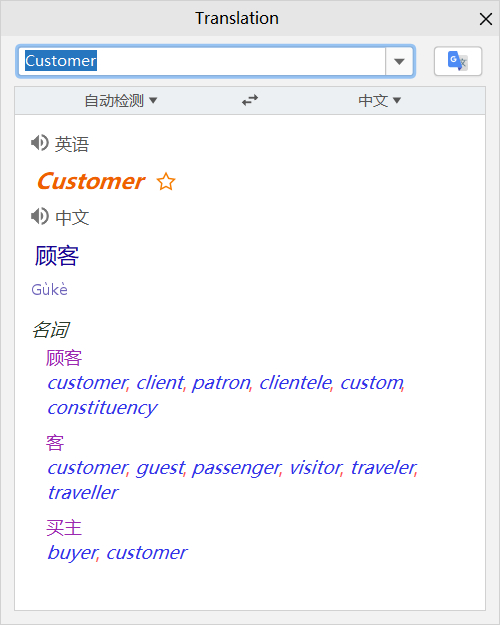Screen dimensions: 500x625
Task: Click the synonym clientele
Action: tap(295, 383)
